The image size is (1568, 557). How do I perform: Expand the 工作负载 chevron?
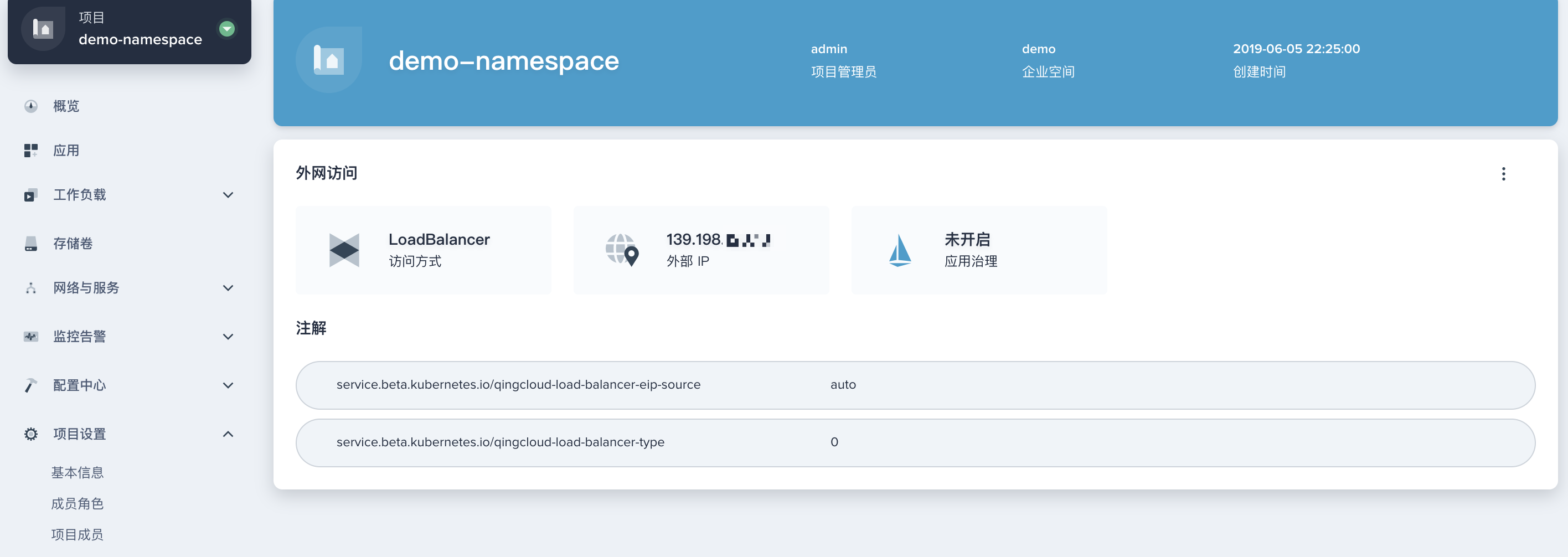pyautogui.click(x=228, y=195)
